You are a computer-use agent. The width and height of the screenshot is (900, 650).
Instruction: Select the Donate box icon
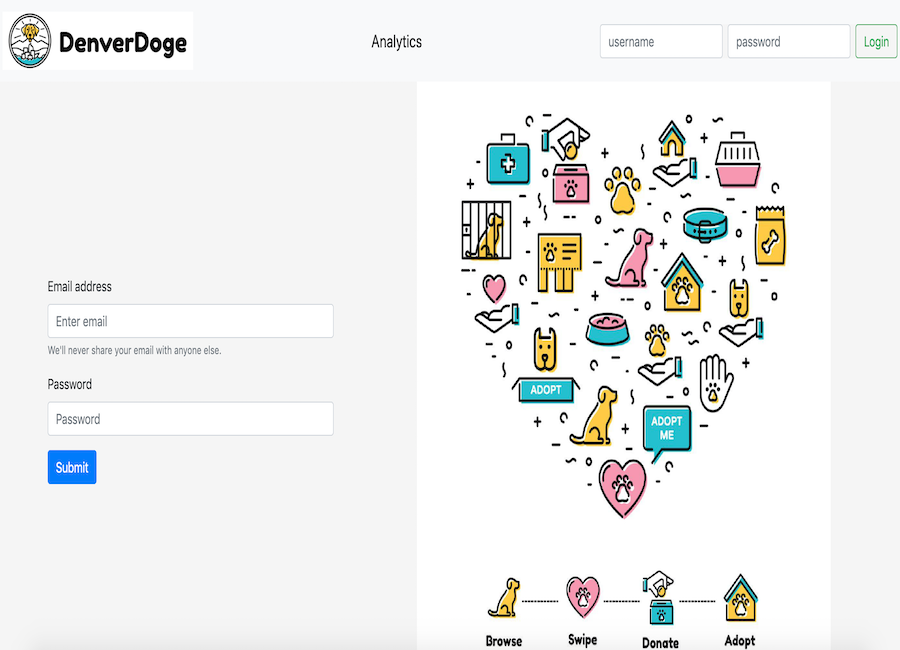pos(659,597)
